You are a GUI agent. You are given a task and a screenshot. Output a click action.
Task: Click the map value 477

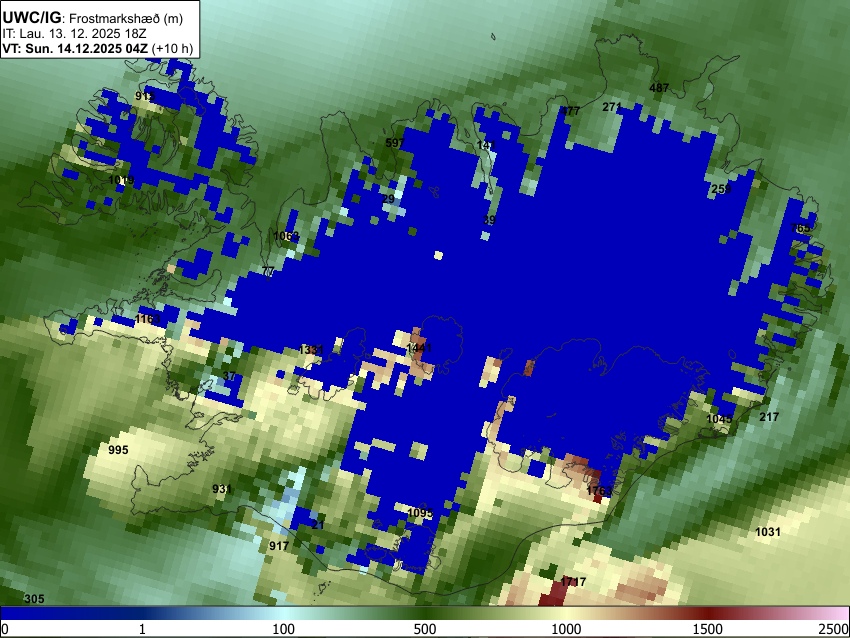[x=570, y=111]
